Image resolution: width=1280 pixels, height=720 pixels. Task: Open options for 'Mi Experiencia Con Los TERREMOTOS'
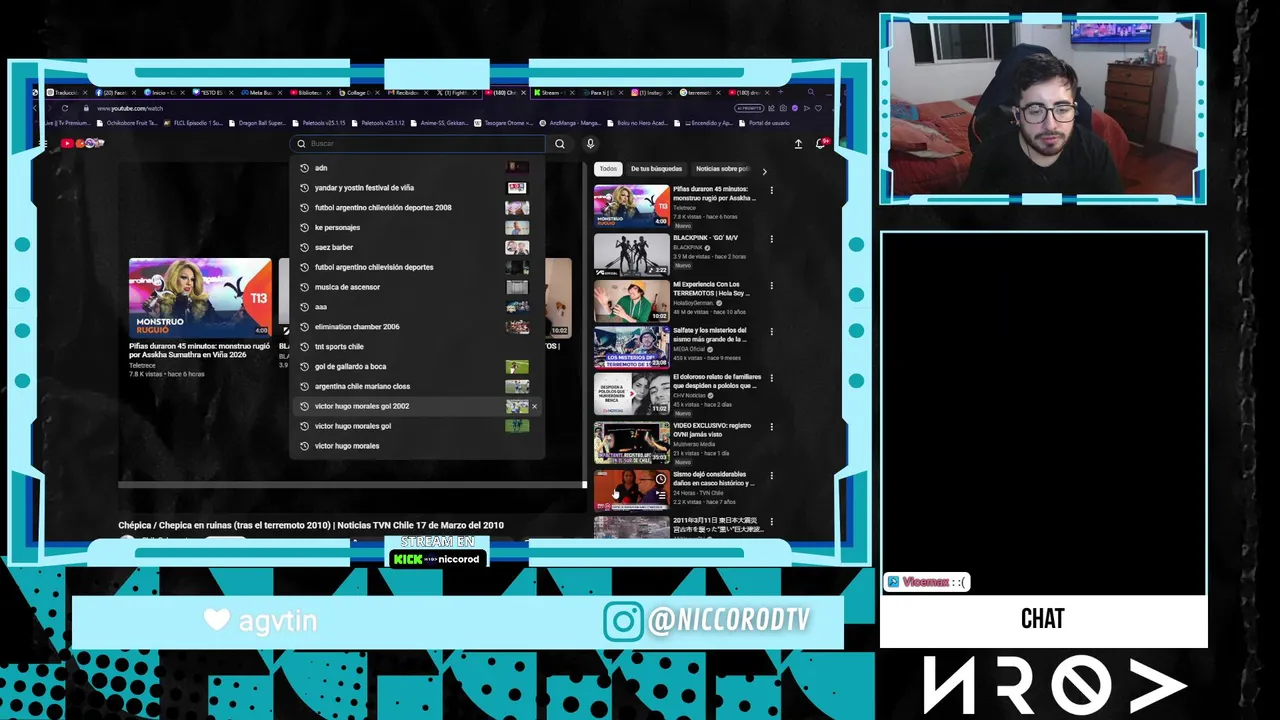pyautogui.click(x=771, y=286)
